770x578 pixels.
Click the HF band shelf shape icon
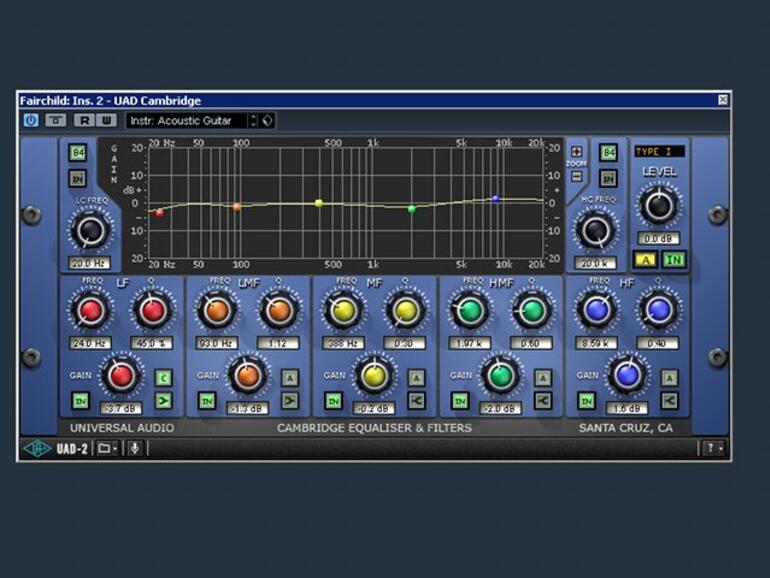click(x=670, y=400)
